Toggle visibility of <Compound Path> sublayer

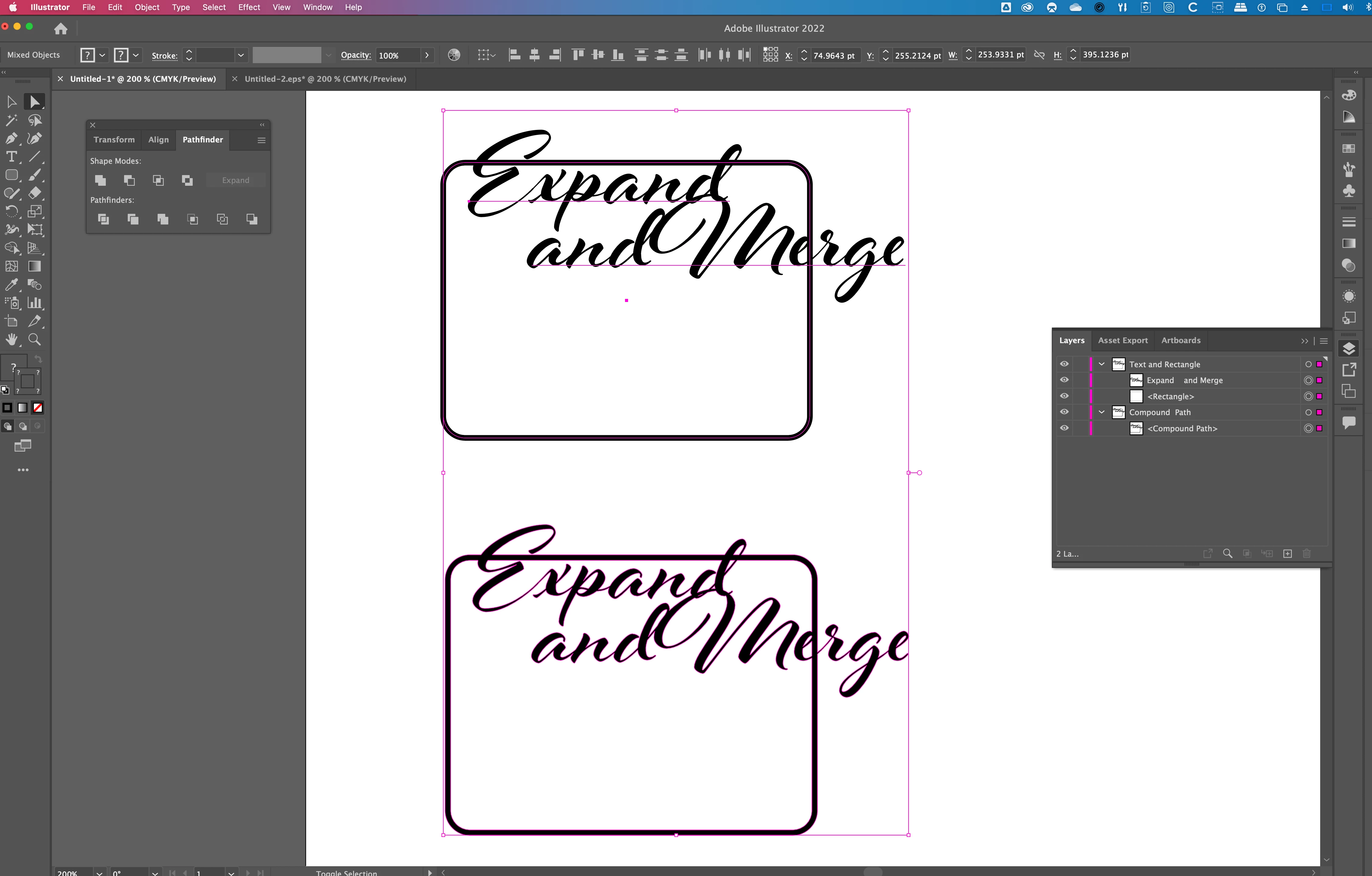[x=1064, y=428]
